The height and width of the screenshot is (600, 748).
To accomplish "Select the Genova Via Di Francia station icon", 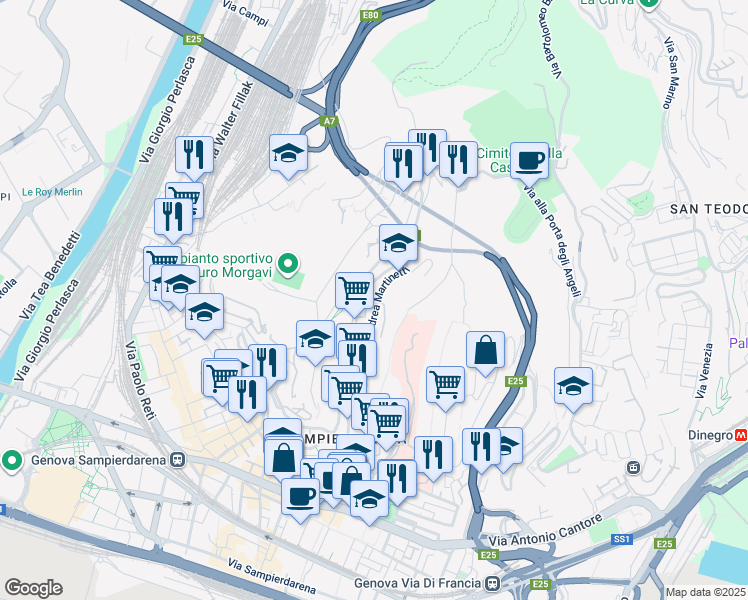I will 491,583.
